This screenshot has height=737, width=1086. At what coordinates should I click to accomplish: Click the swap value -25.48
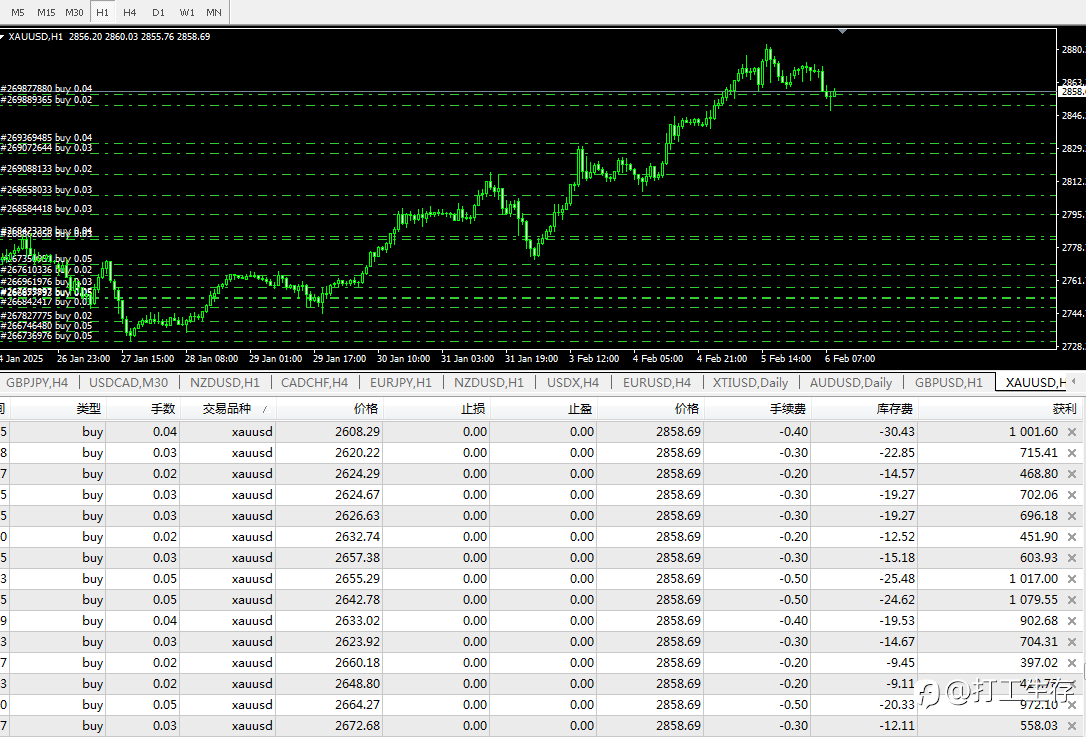pyautogui.click(x=897, y=578)
